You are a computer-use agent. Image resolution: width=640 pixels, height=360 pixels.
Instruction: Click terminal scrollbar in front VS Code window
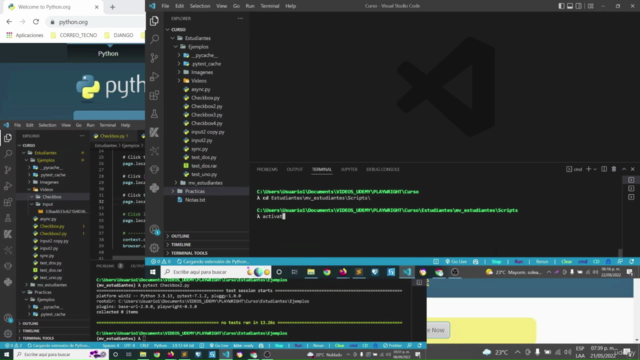point(620,253)
